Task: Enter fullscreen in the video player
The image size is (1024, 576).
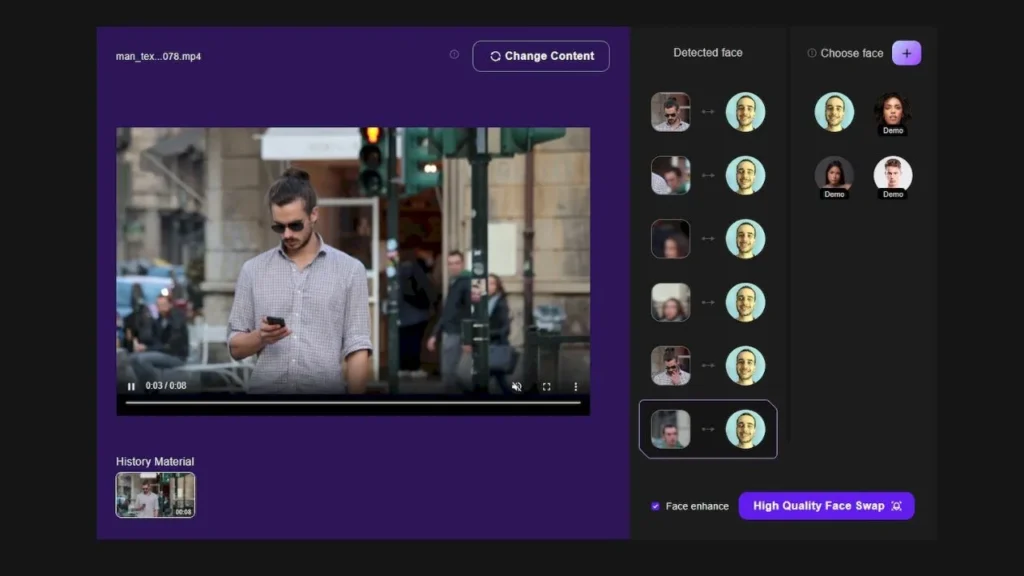Action: point(544,385)
